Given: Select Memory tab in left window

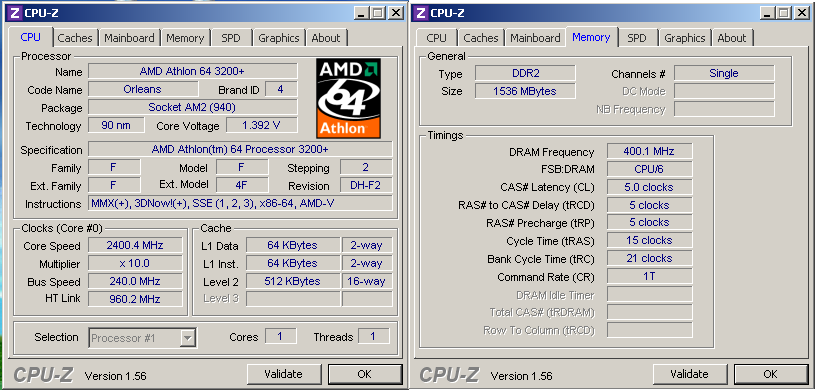Looking at the screenshot, I should pos(185,38).
